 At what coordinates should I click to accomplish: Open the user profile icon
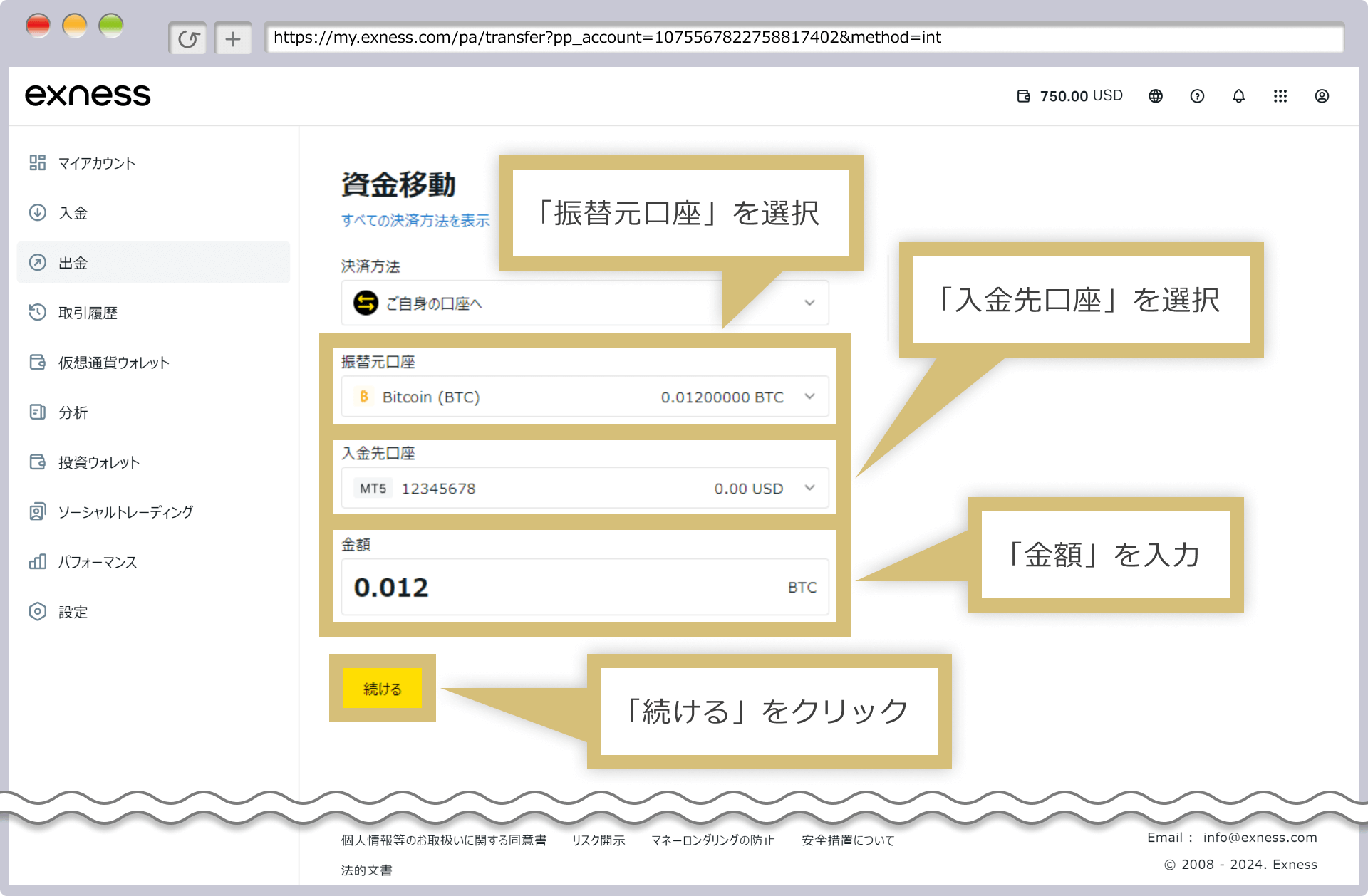pos(1322,96)
